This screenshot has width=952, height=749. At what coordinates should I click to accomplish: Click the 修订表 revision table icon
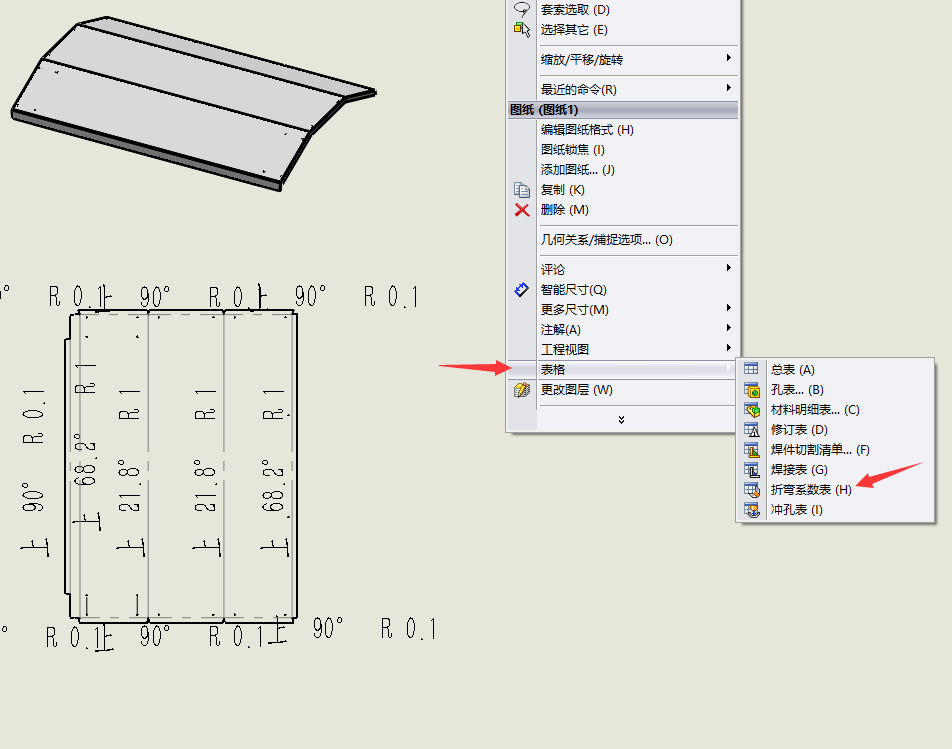(x=752, y=430)
